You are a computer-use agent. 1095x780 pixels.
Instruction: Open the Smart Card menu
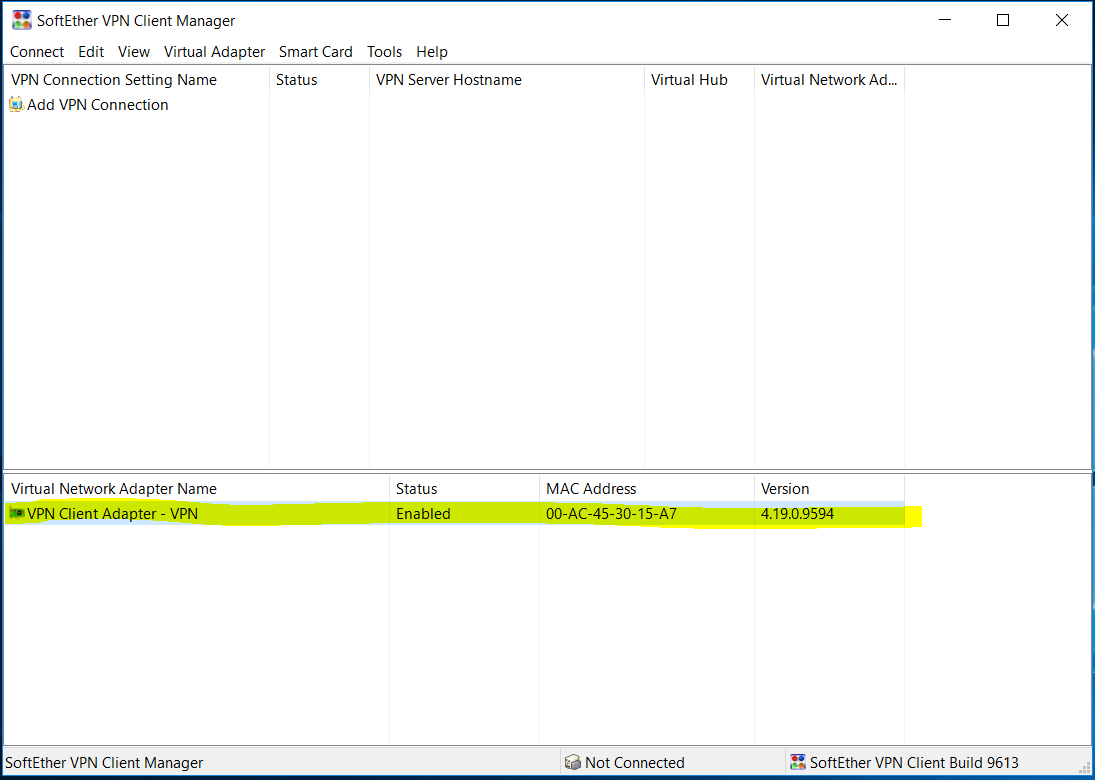(316, 52)
